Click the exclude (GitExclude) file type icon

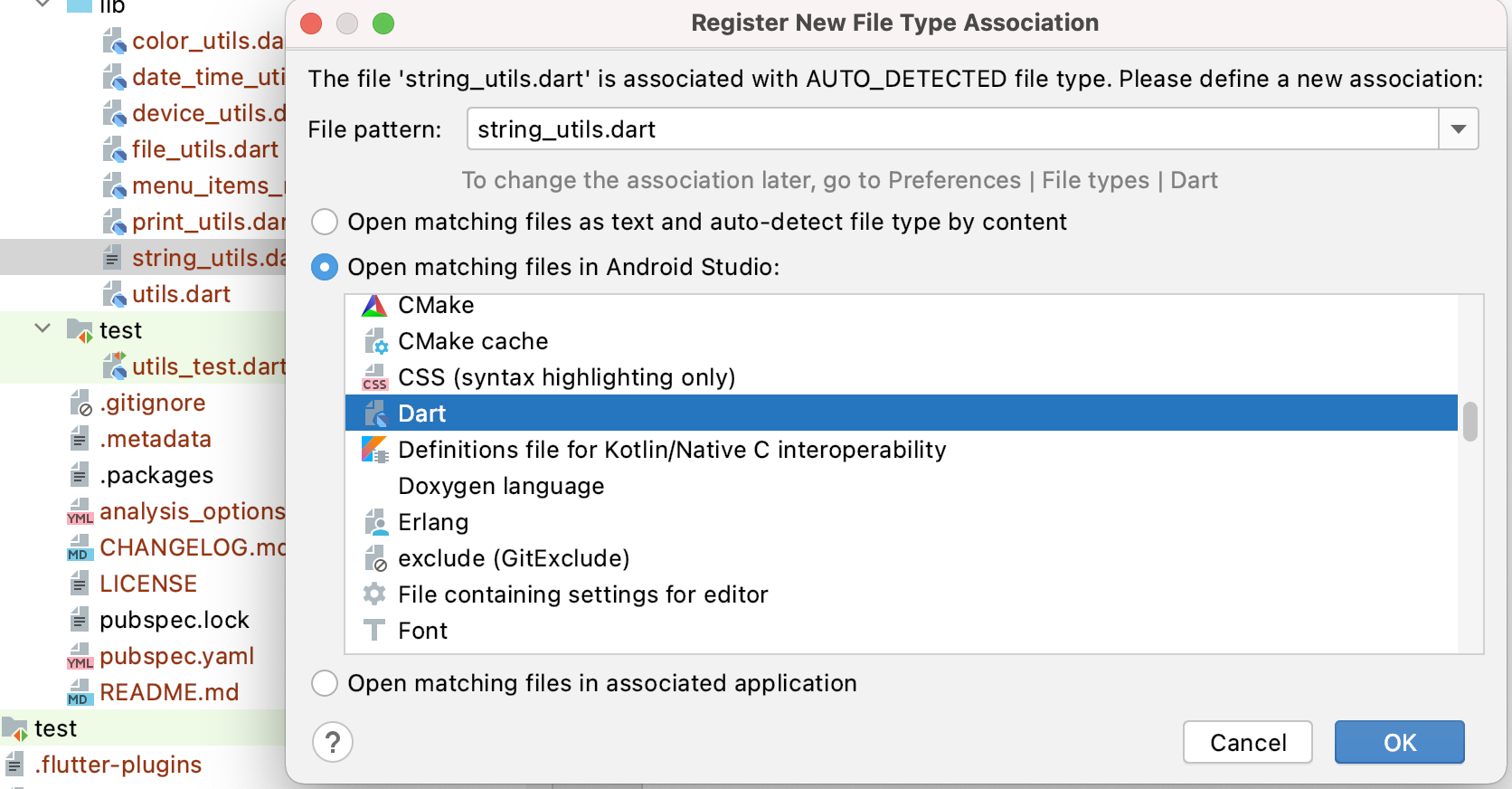pyautogui.click(x=374, y=559)
